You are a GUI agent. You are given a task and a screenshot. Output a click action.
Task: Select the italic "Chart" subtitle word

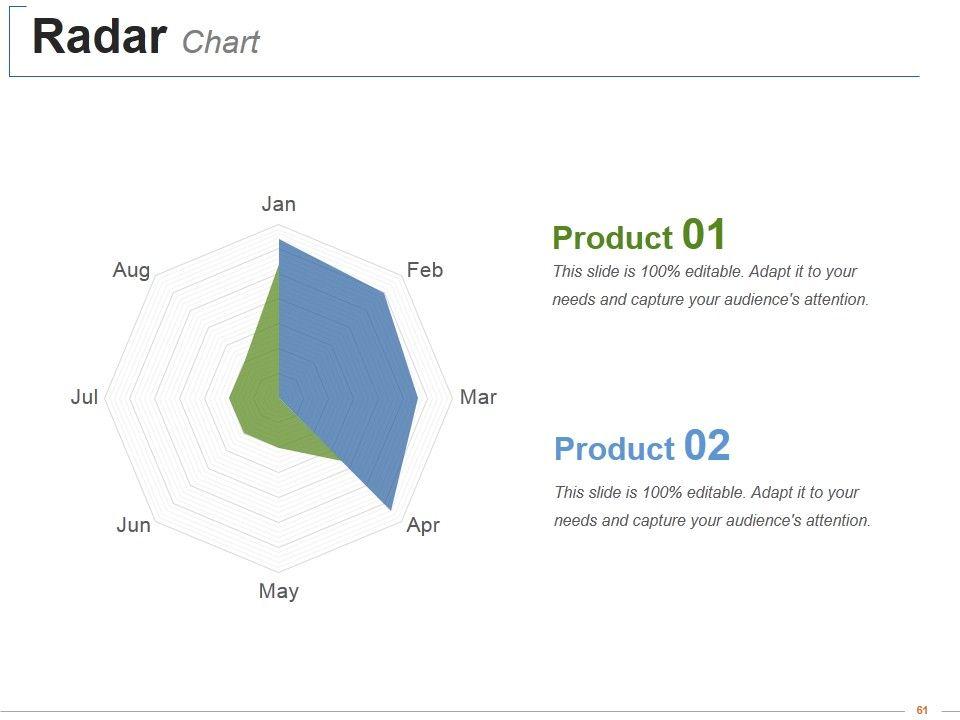click(221, 42)
